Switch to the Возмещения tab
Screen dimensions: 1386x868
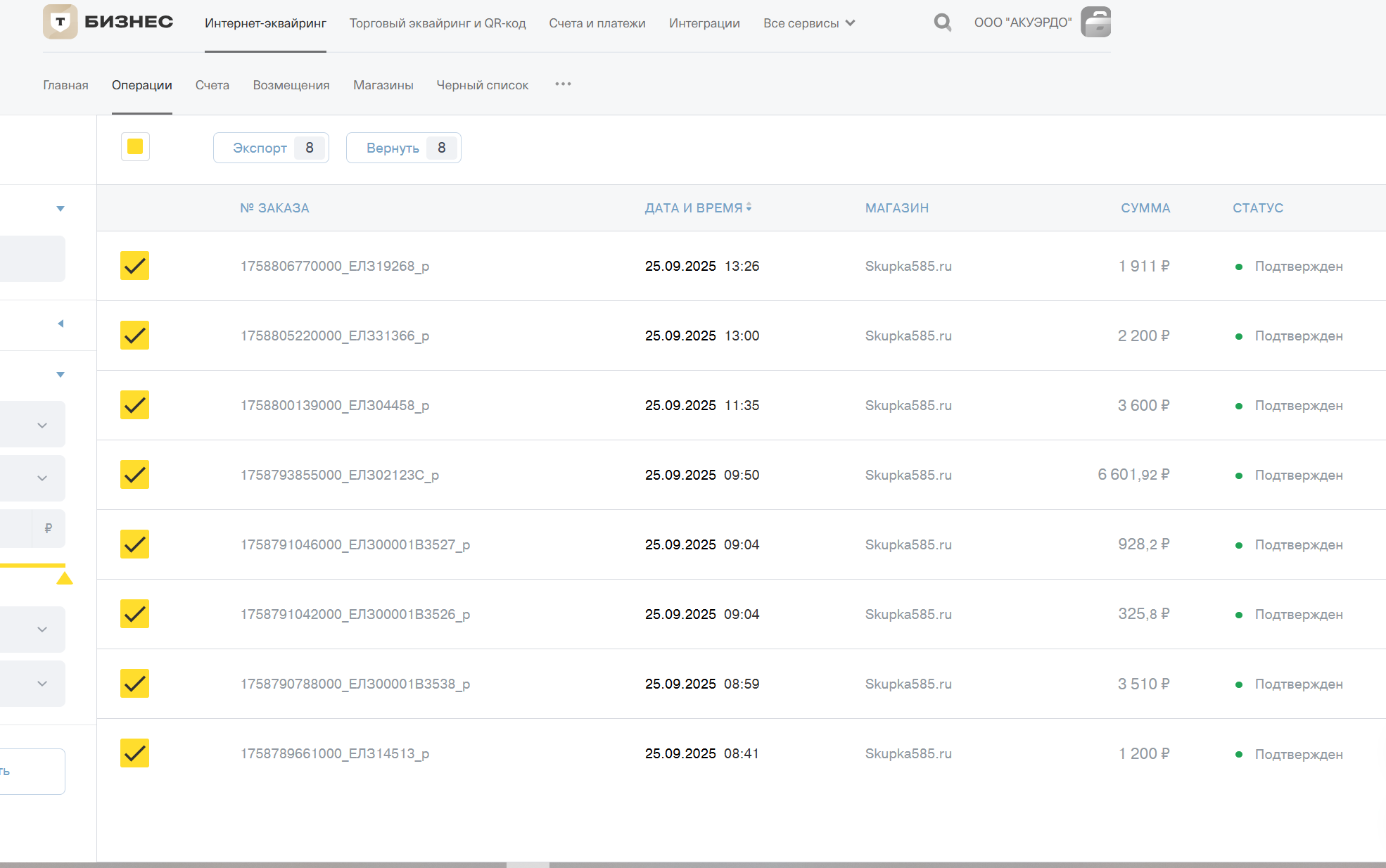pyautogui.click(x=291, y=85)
